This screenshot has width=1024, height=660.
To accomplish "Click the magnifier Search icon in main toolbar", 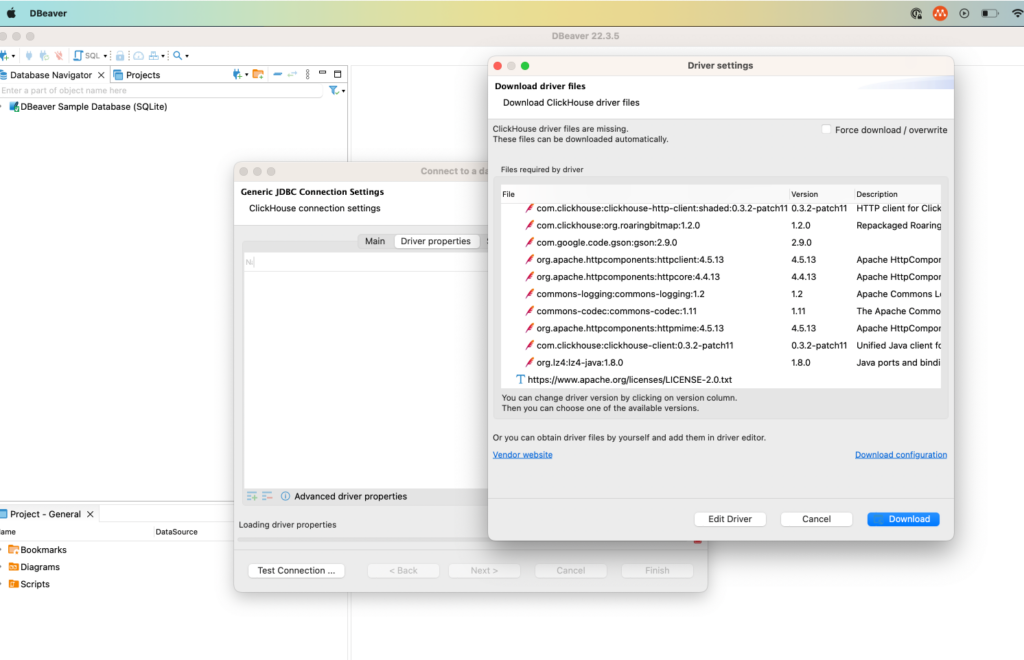I will point(177,55).
